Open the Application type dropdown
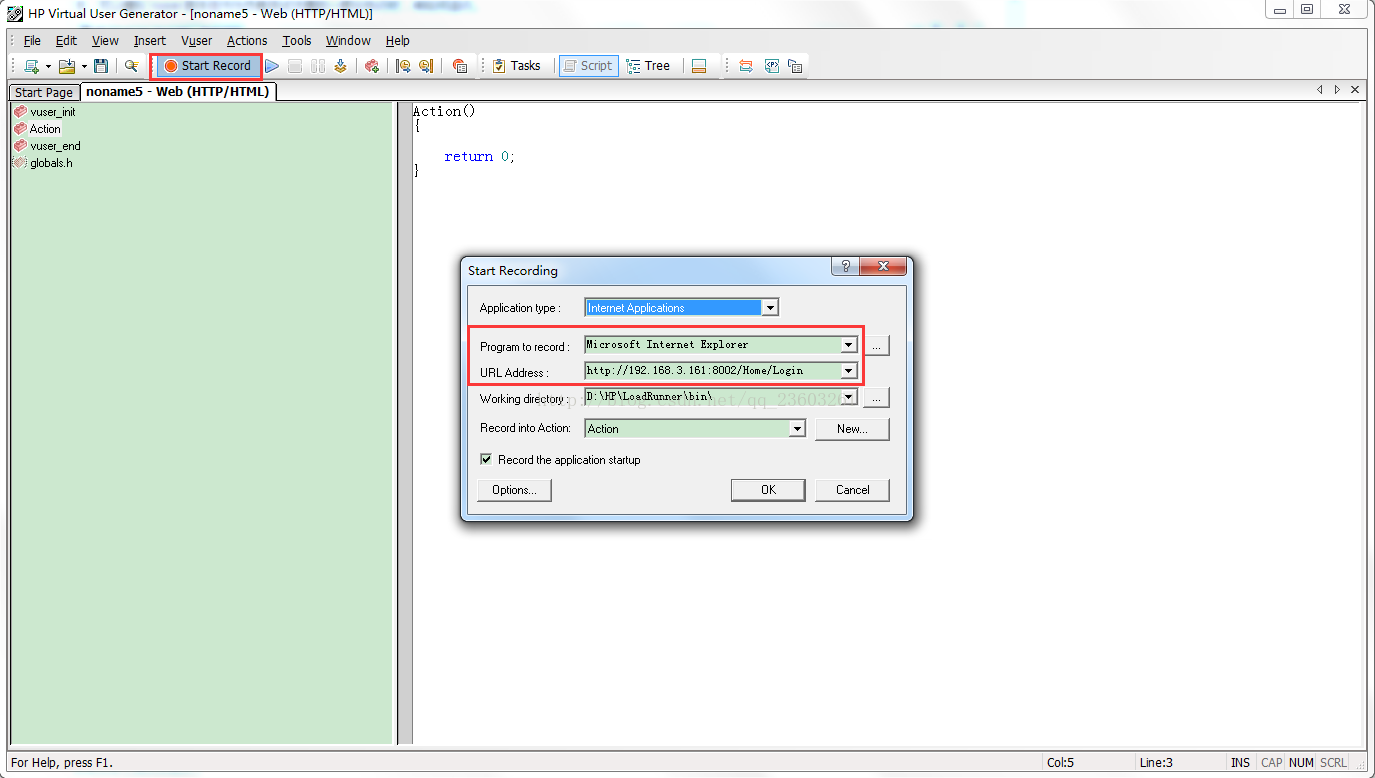 [x=770, y=308]
